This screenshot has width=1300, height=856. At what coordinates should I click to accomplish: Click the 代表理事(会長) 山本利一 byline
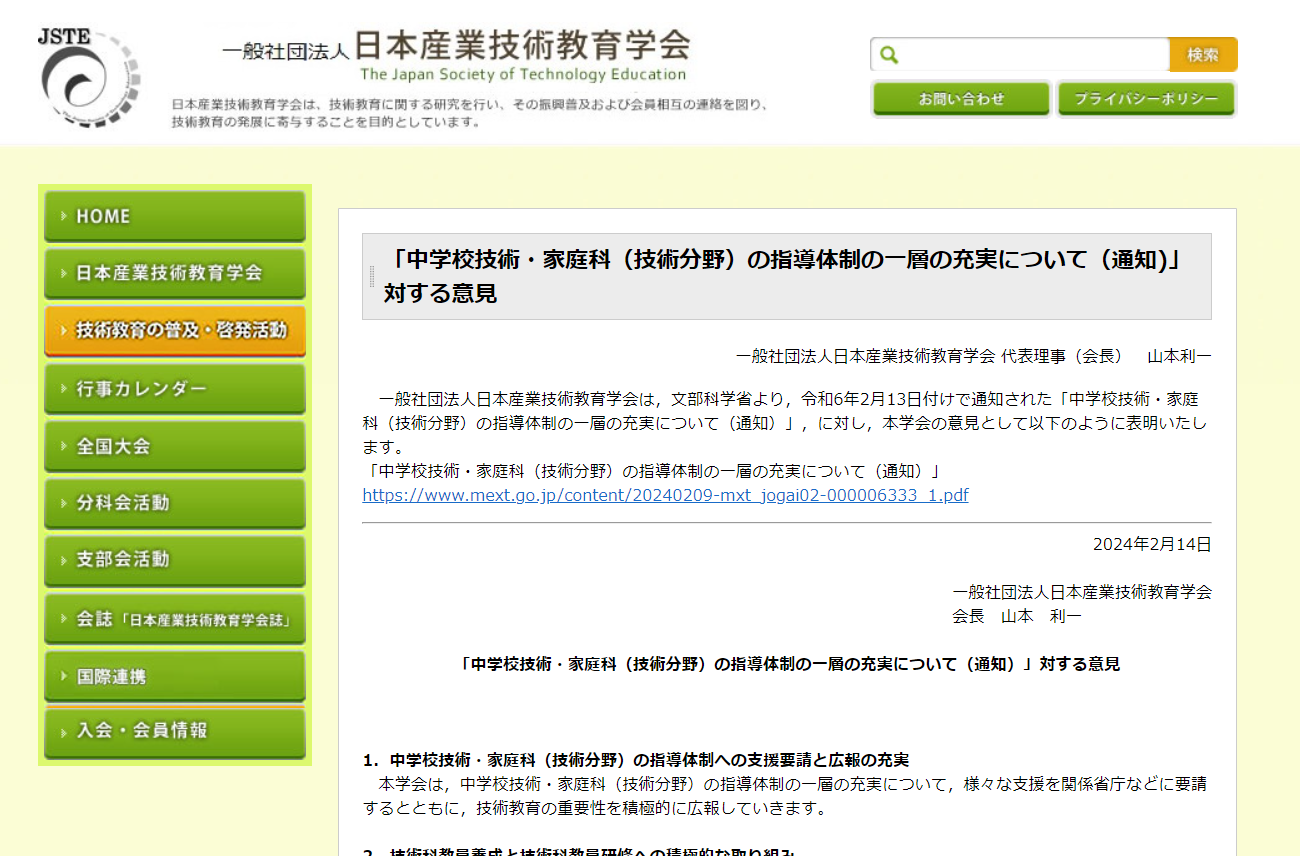tap(973, 356)
